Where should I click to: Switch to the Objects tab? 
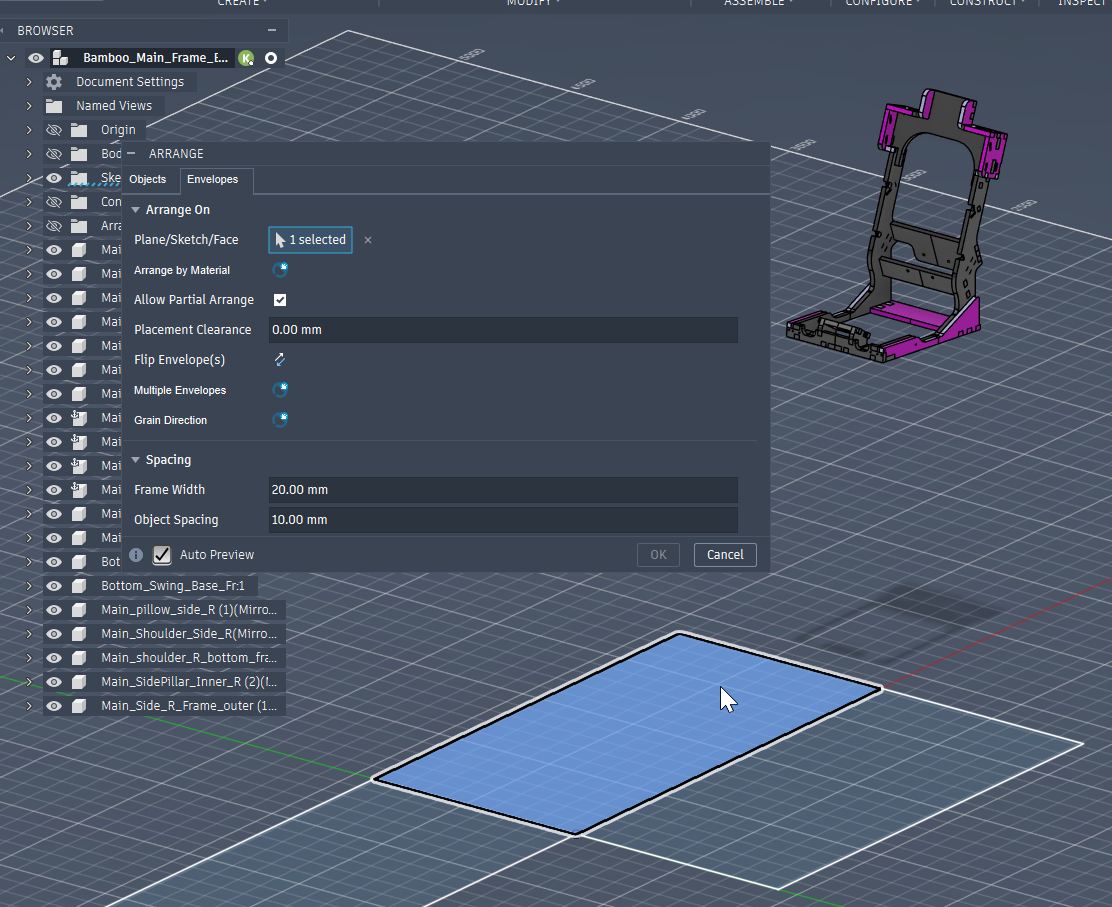pos(148,180)
